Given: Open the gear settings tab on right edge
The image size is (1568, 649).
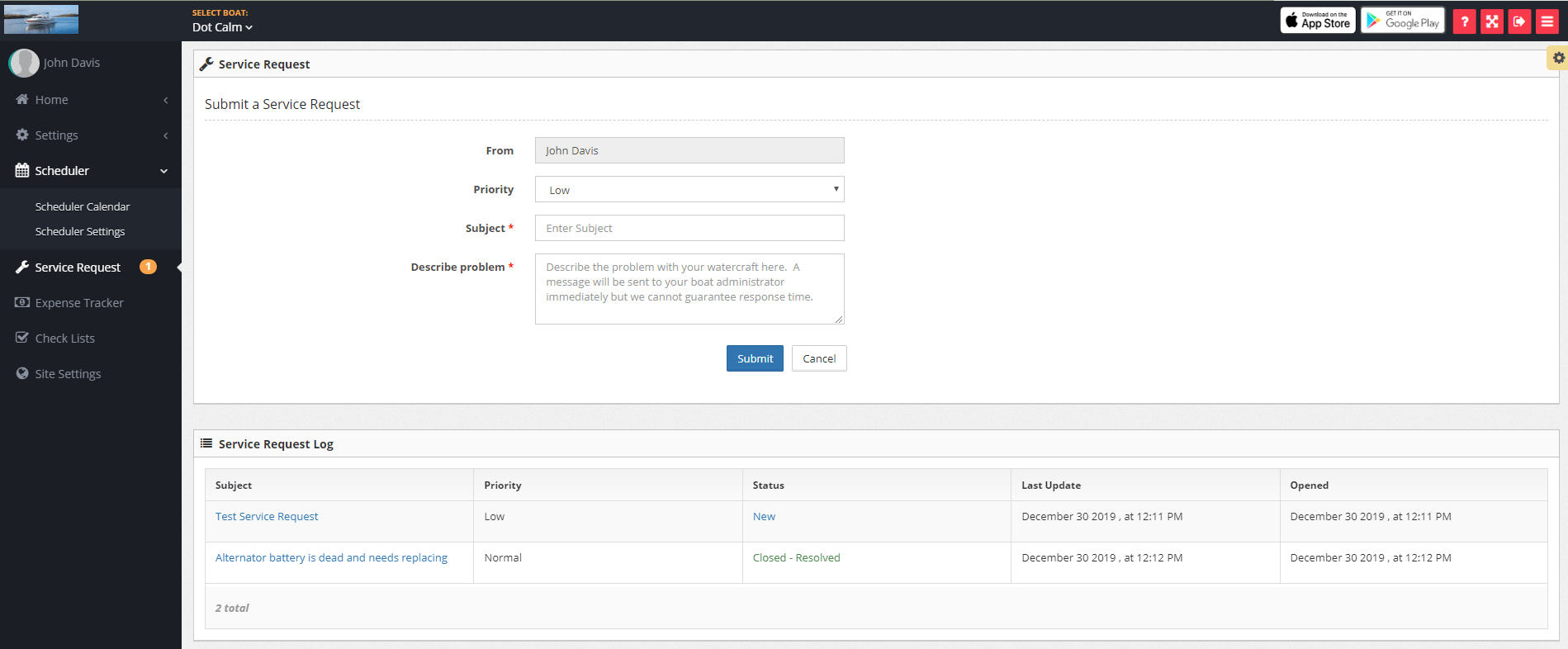Looking at the screenshot, I should tap(1558, 58).
